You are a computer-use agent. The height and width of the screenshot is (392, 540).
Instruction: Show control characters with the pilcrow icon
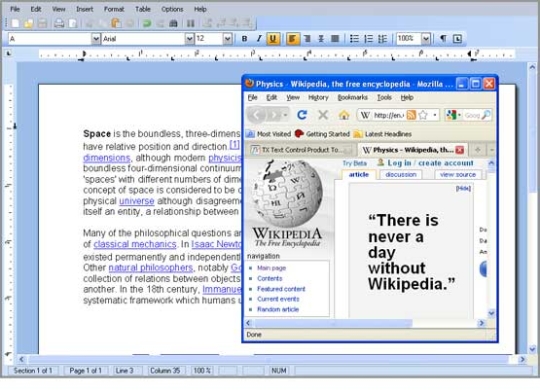[443, 39]
